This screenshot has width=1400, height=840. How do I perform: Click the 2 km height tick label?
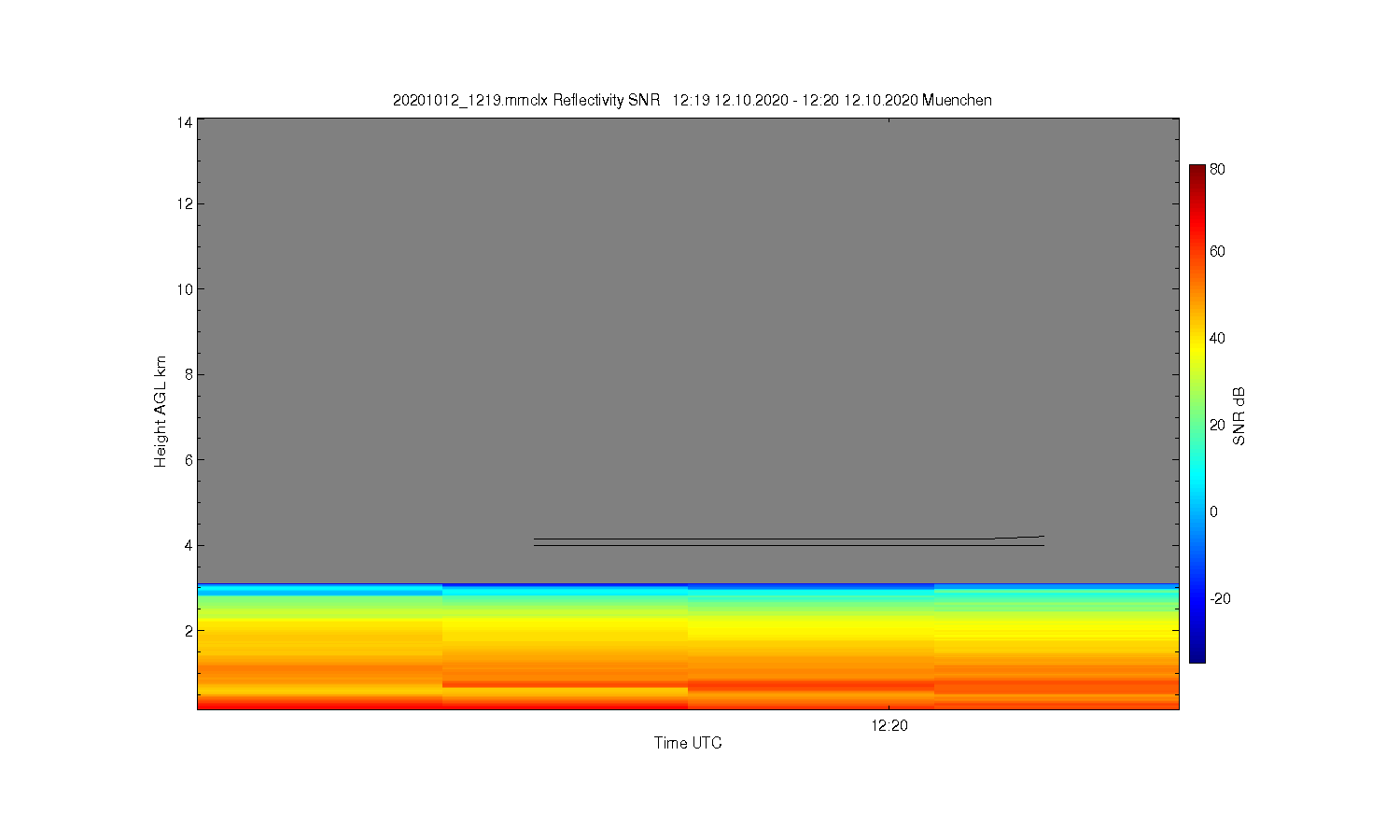(x=189, y=631)
